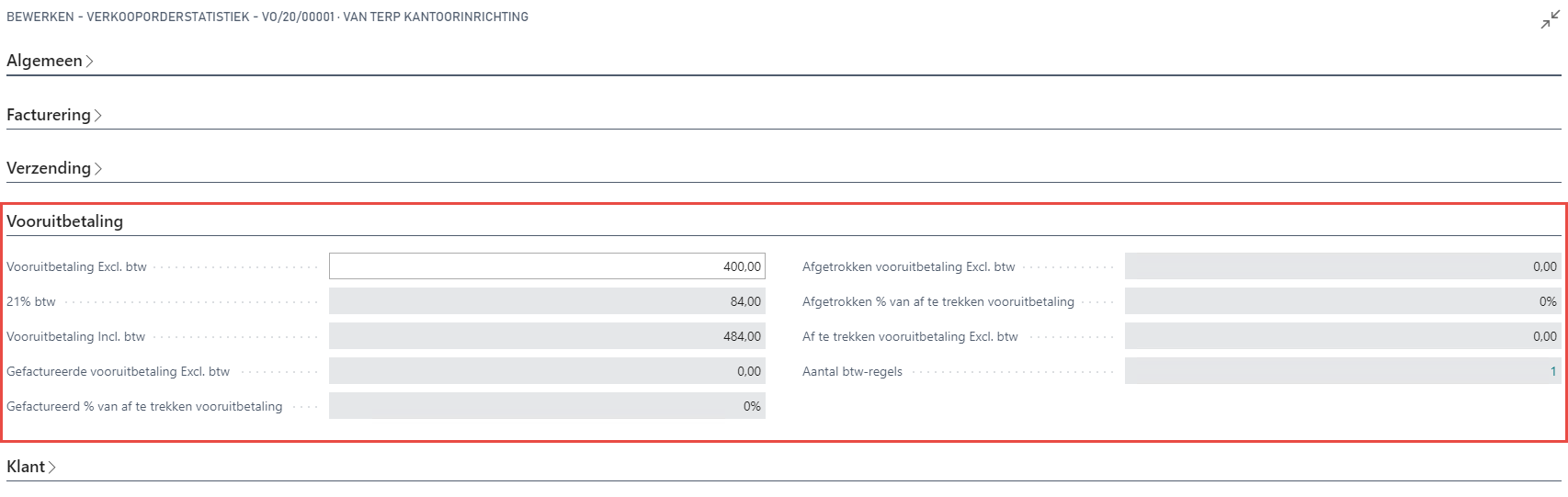Open the Aantal btw-regels link value 1
Viewport: 1568px width, 497px height.
tap(1552, 371)
